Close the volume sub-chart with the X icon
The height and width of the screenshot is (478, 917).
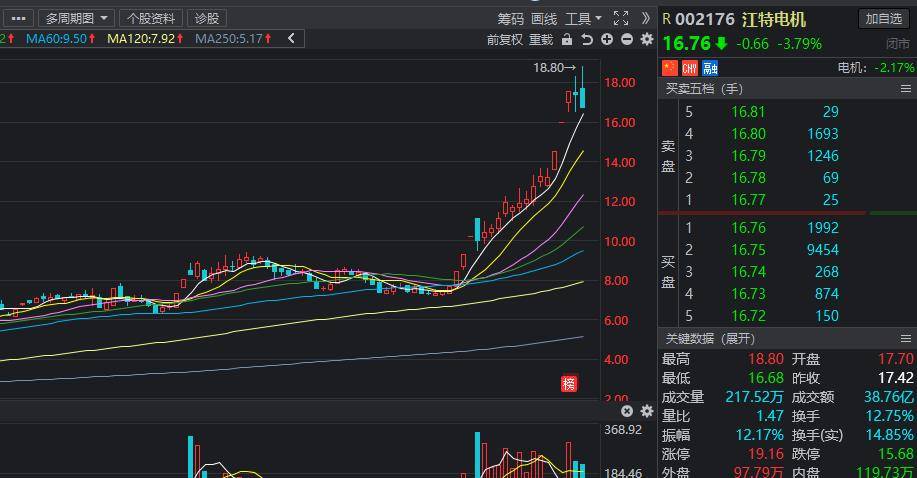tap(627, 411)
